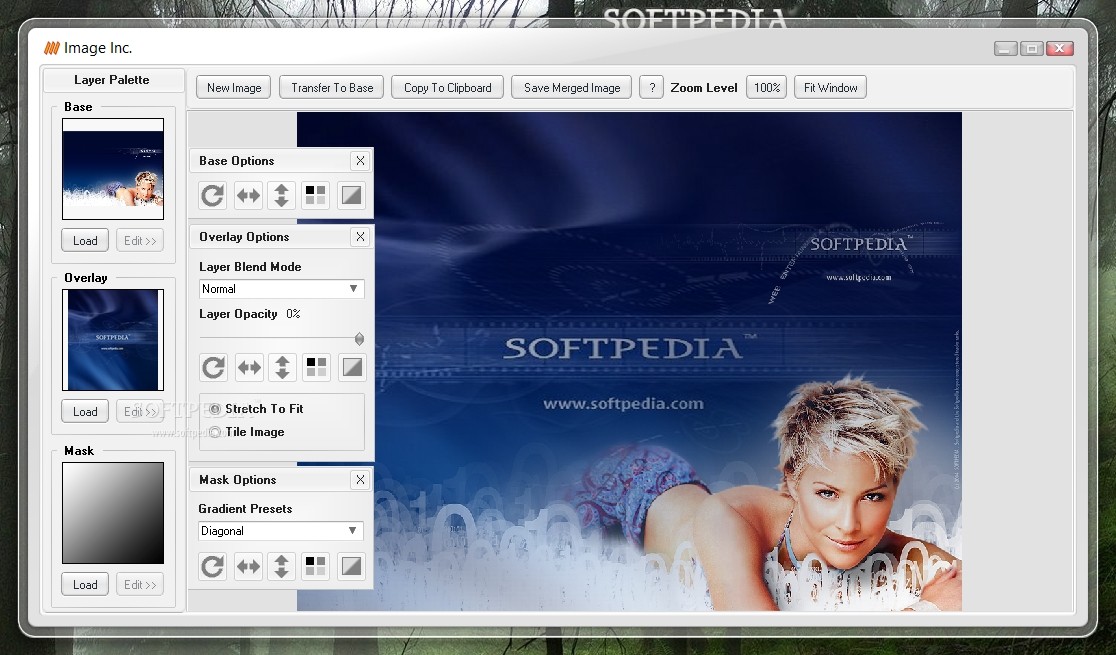This screenshot has width=1116, height=655.
Task: Select the Stretch To Fit option
Action: coord(256,409)
